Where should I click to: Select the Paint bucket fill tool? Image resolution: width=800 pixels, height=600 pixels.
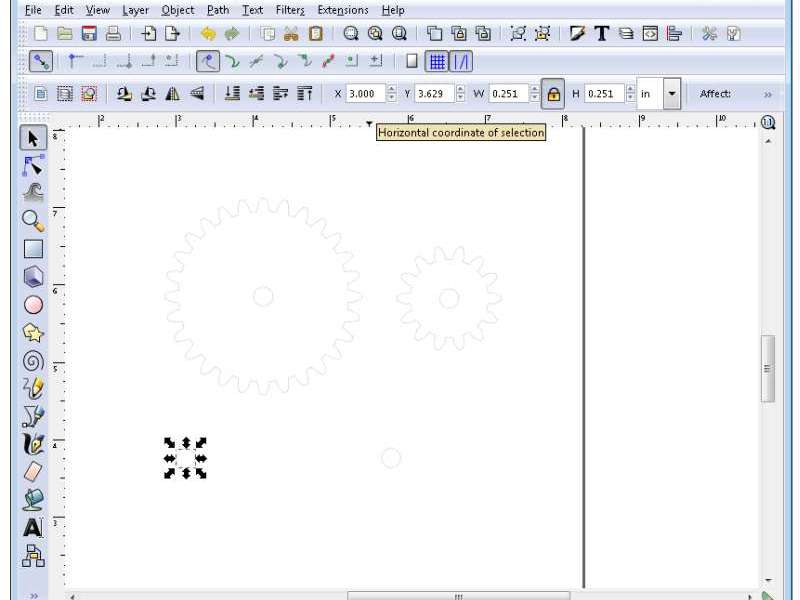click(x=33, y=499)
